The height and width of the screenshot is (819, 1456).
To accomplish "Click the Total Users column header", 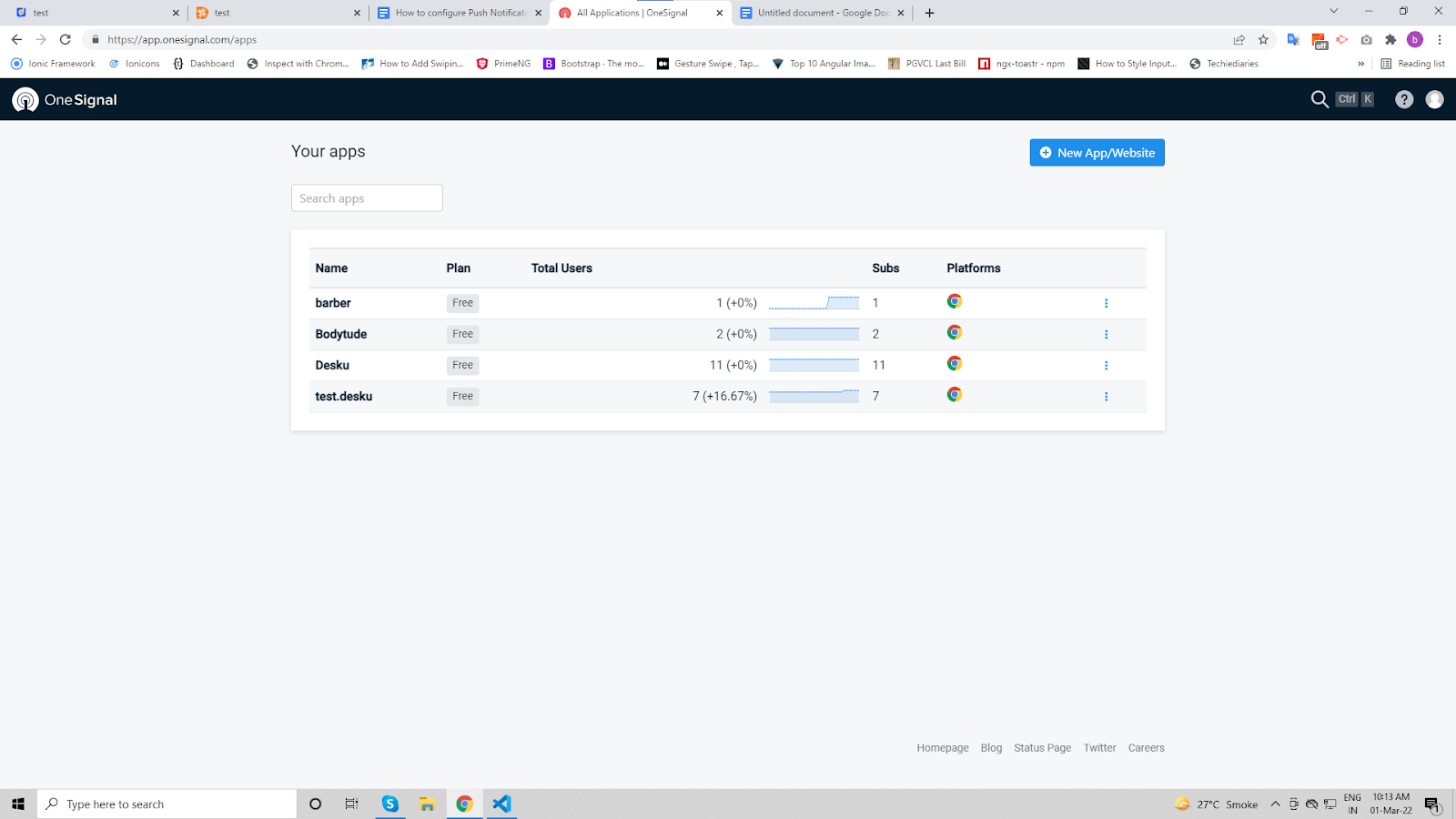I will (x=561, y=268).
